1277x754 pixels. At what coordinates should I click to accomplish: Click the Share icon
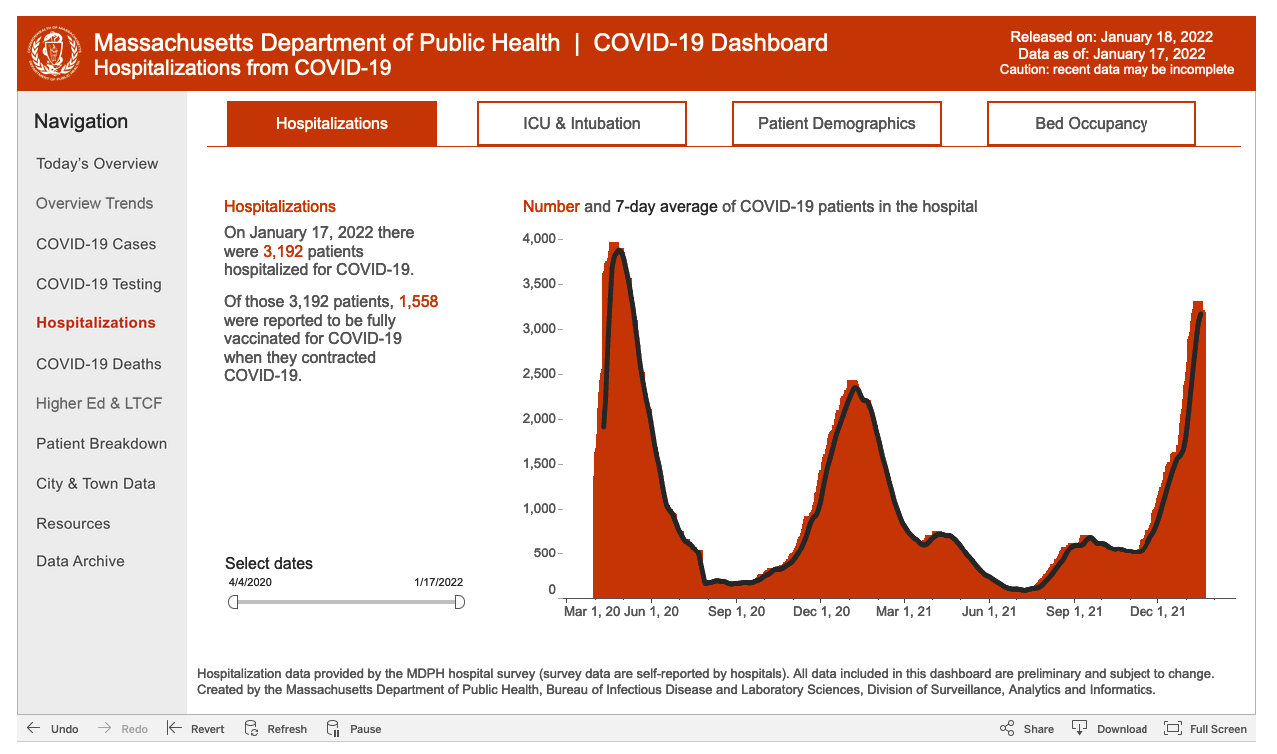1007,728
